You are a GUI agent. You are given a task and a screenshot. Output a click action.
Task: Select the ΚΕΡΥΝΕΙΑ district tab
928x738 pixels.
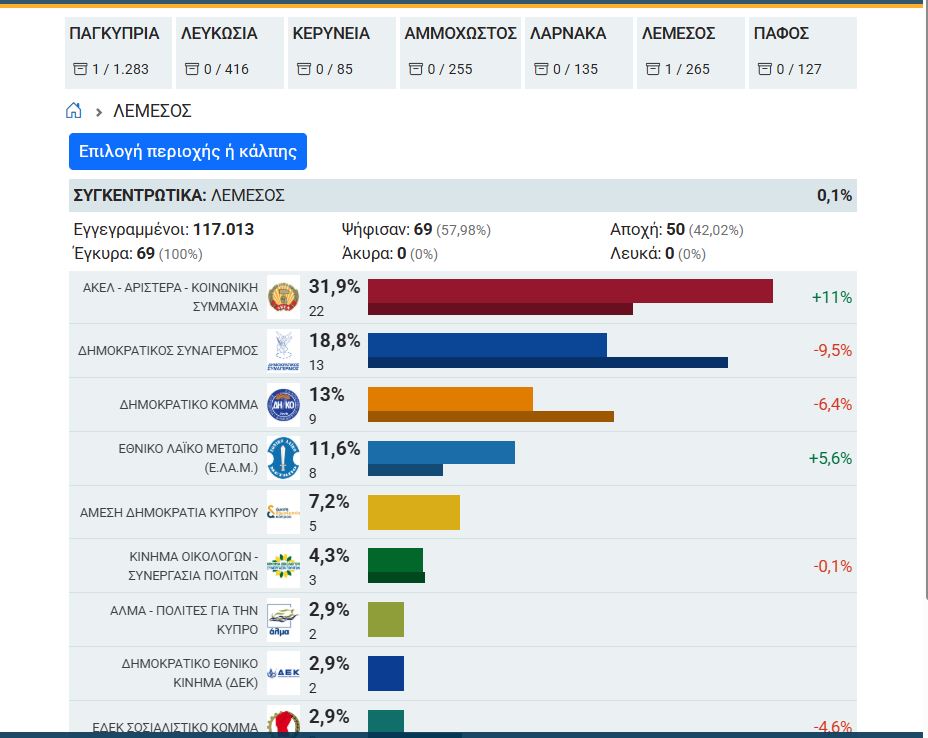(x=341, y=53)
